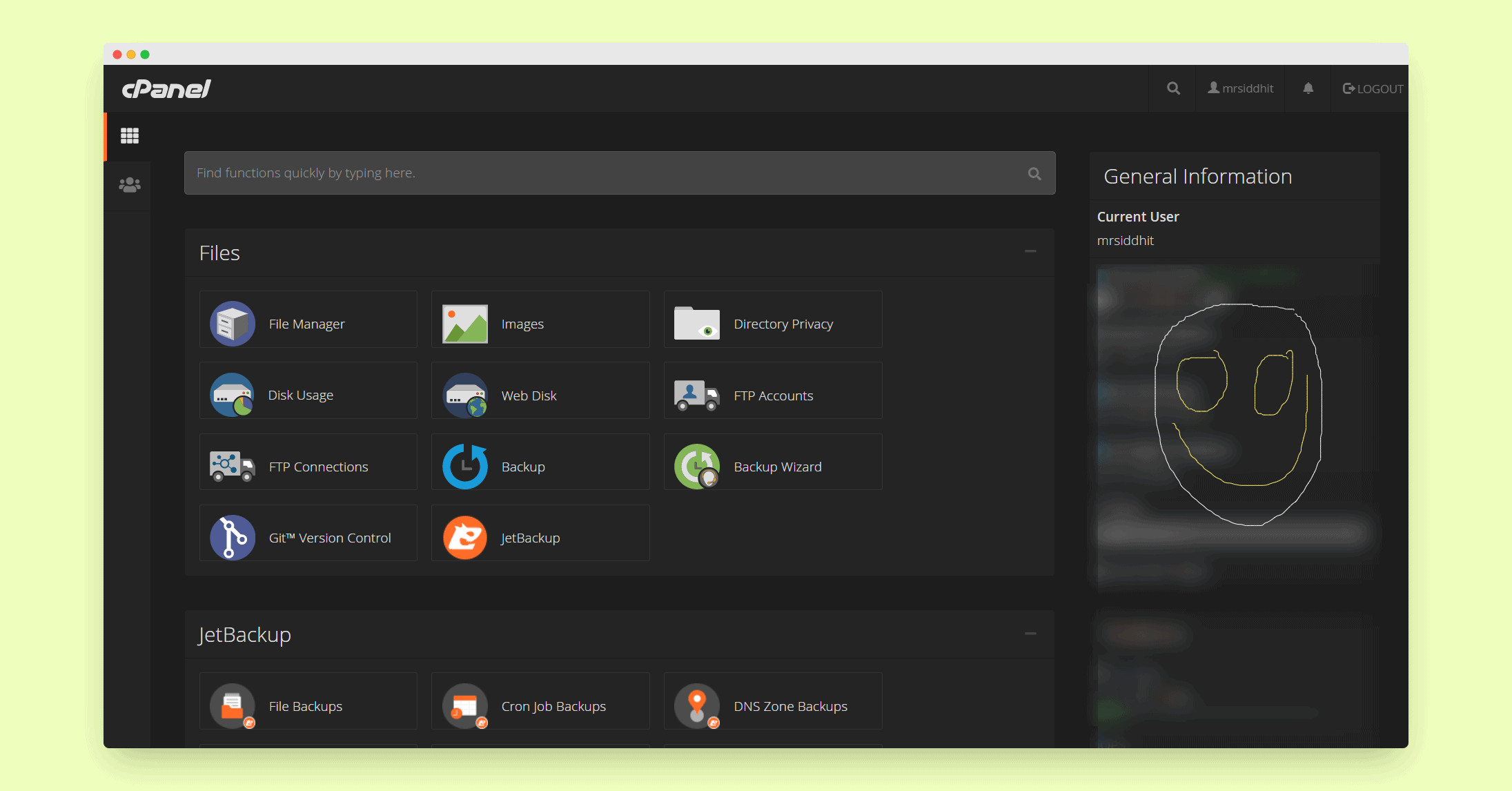Click the Cron Job Backups icon
Screen dimensions: 1512x791
point(465,706)
